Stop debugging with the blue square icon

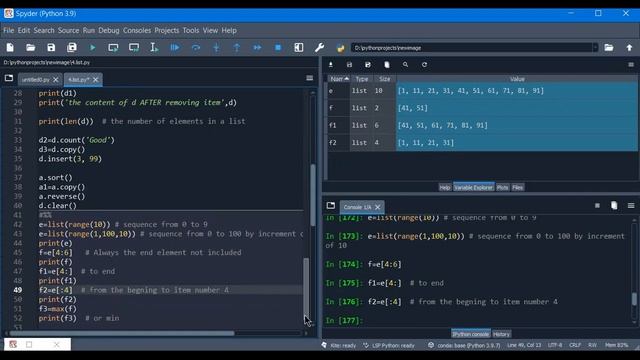278,48
